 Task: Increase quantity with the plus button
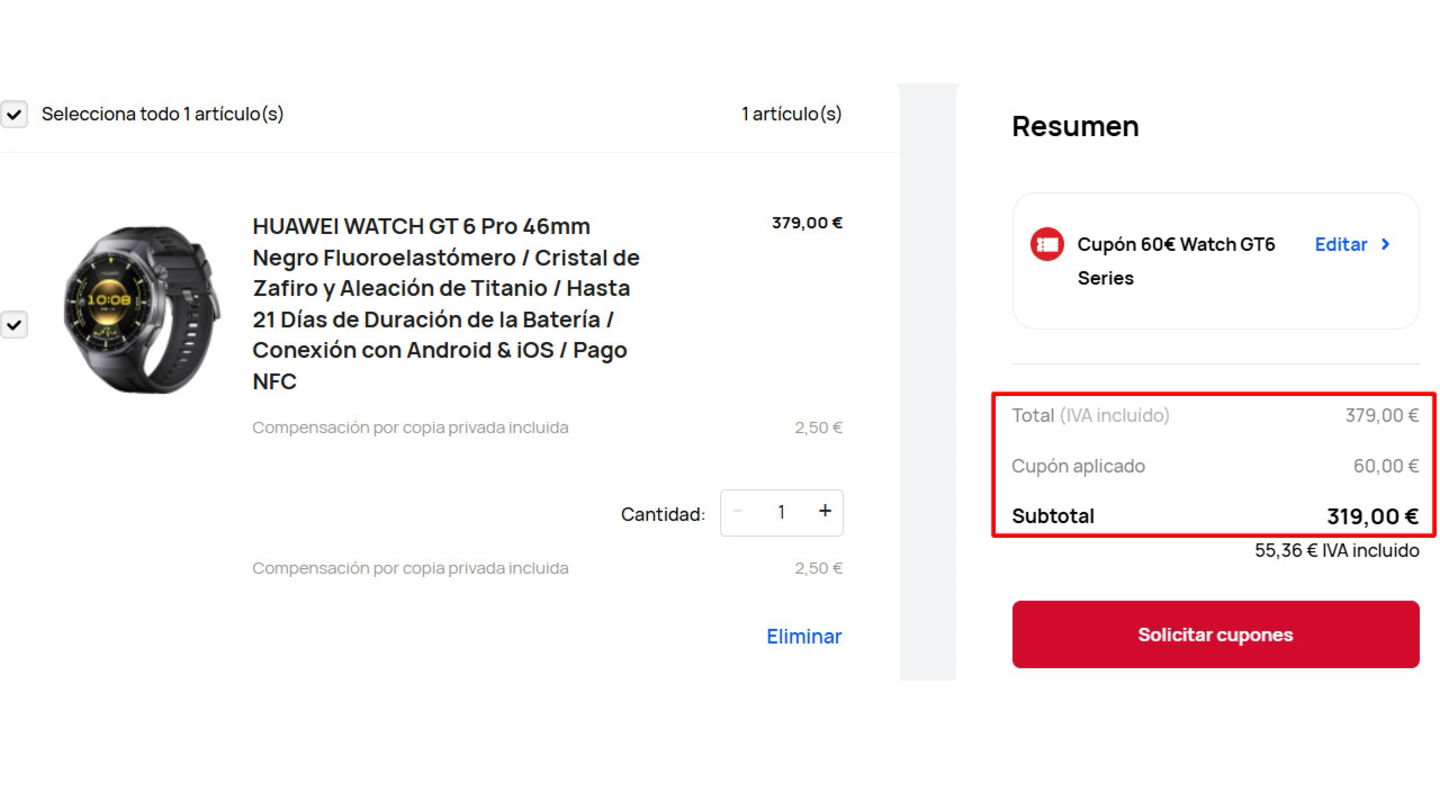pos(825,512)
